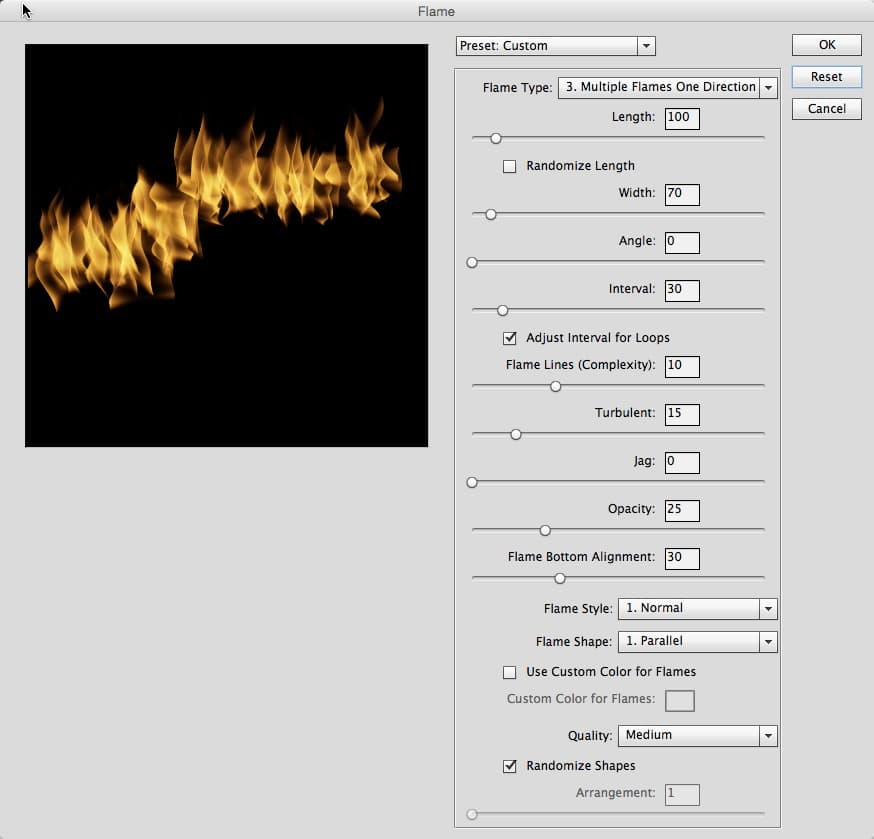Click the flame preview image
Screen dimensions: 874x839
coord(226,245)
